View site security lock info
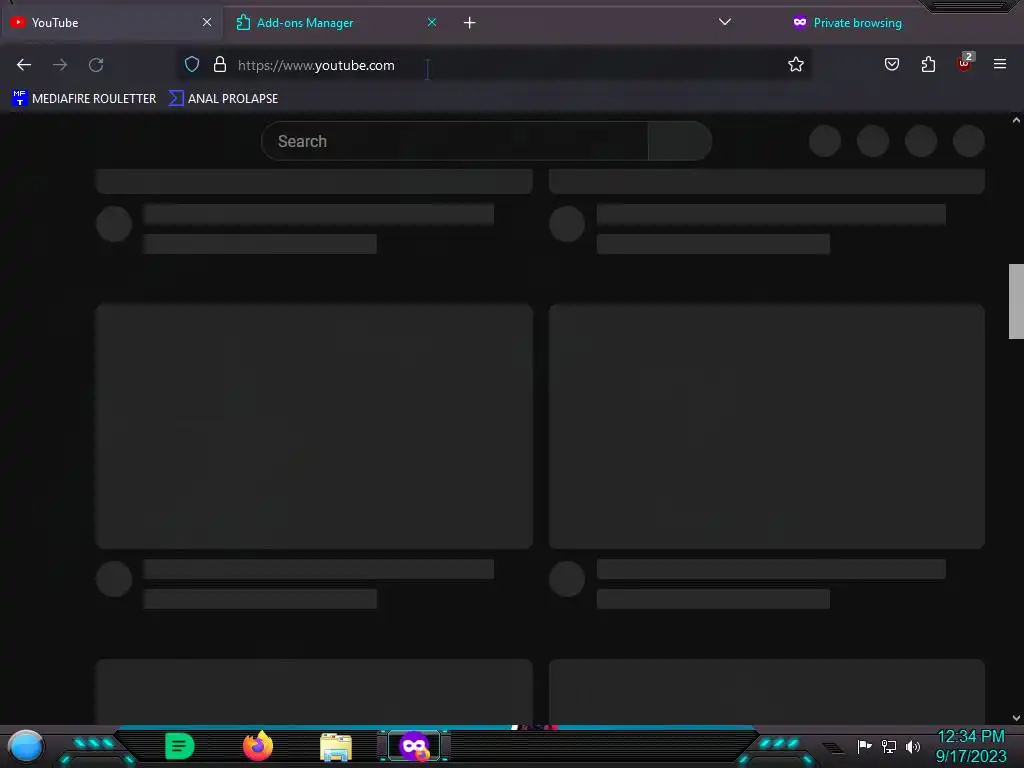The image size is (1024, 768). (x=220, y=64)
